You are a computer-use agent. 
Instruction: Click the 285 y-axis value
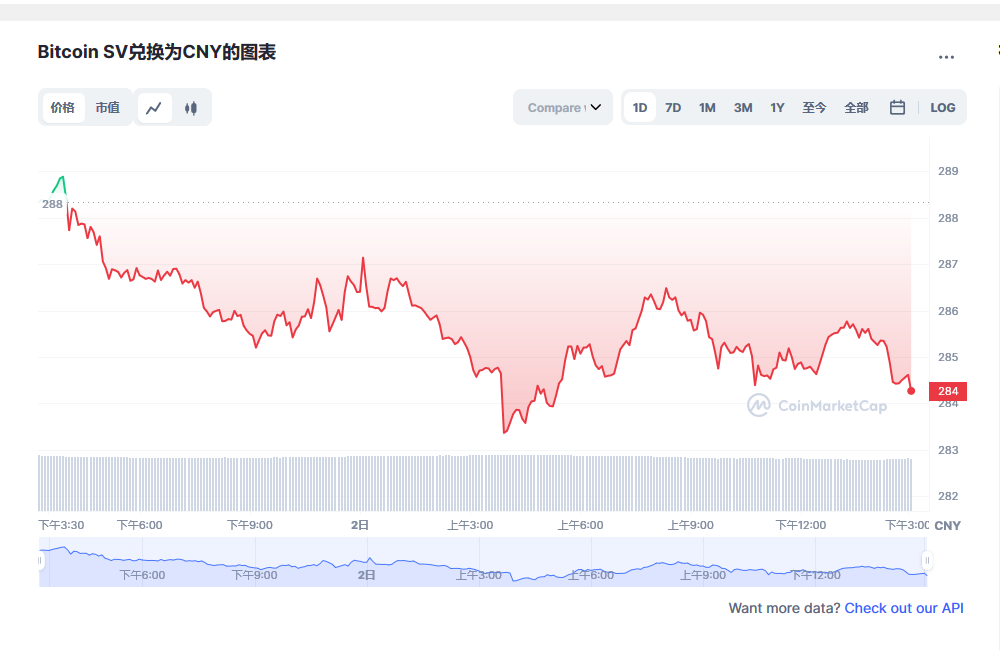[x=948, y=357]
